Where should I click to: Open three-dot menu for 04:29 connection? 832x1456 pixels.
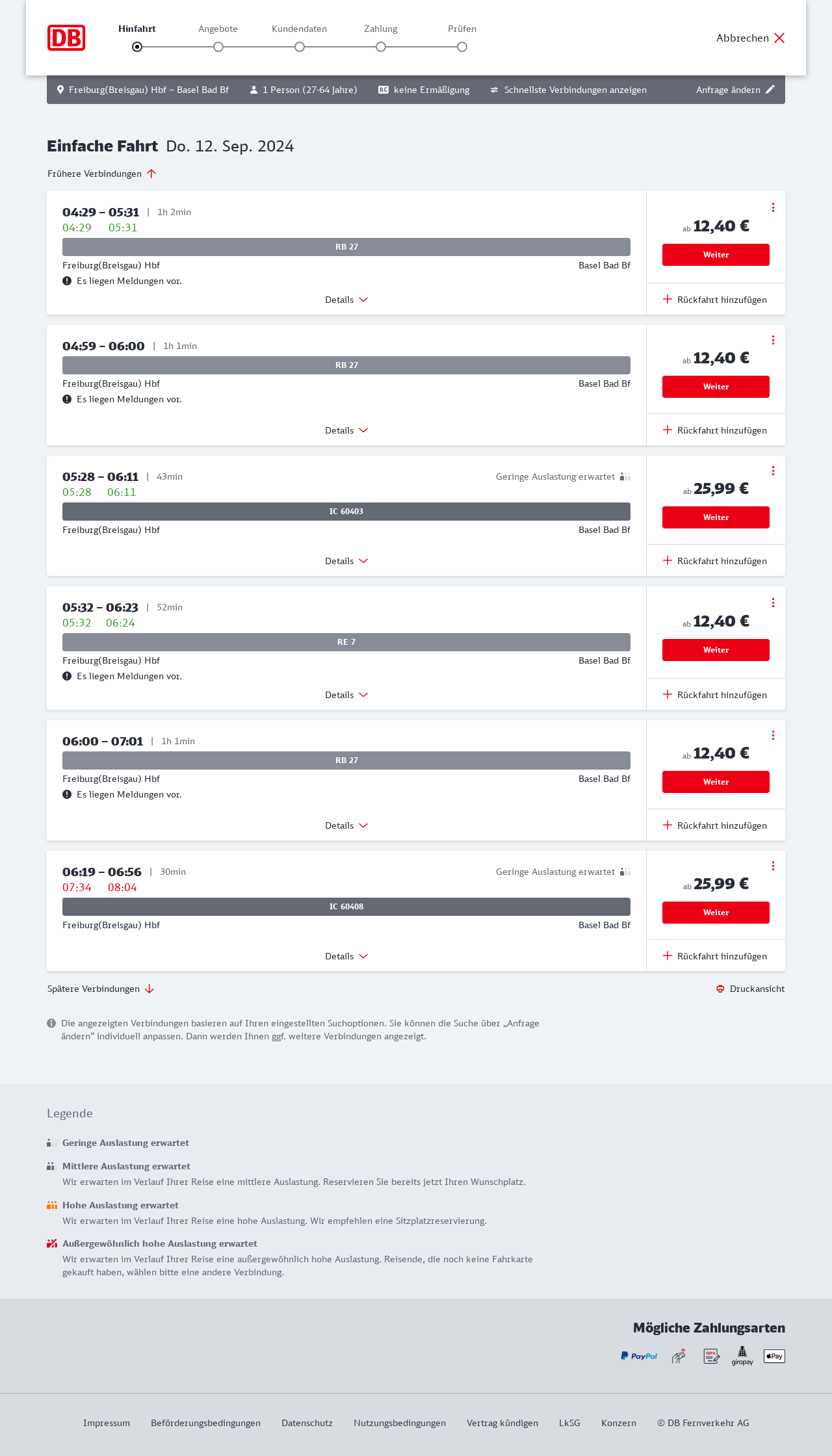(773, 207)
